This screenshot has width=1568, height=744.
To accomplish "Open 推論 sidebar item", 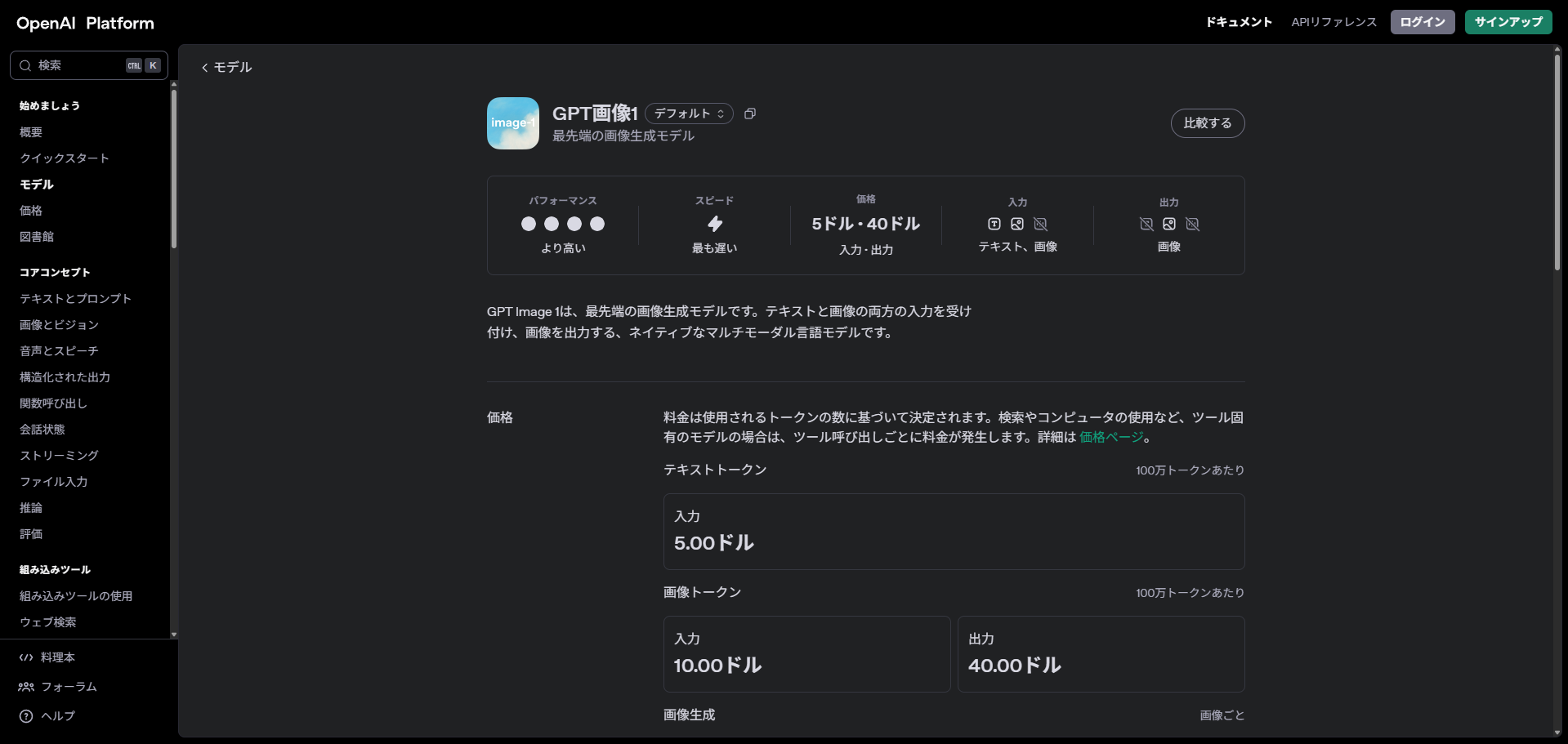I will (x=31, y=508).
